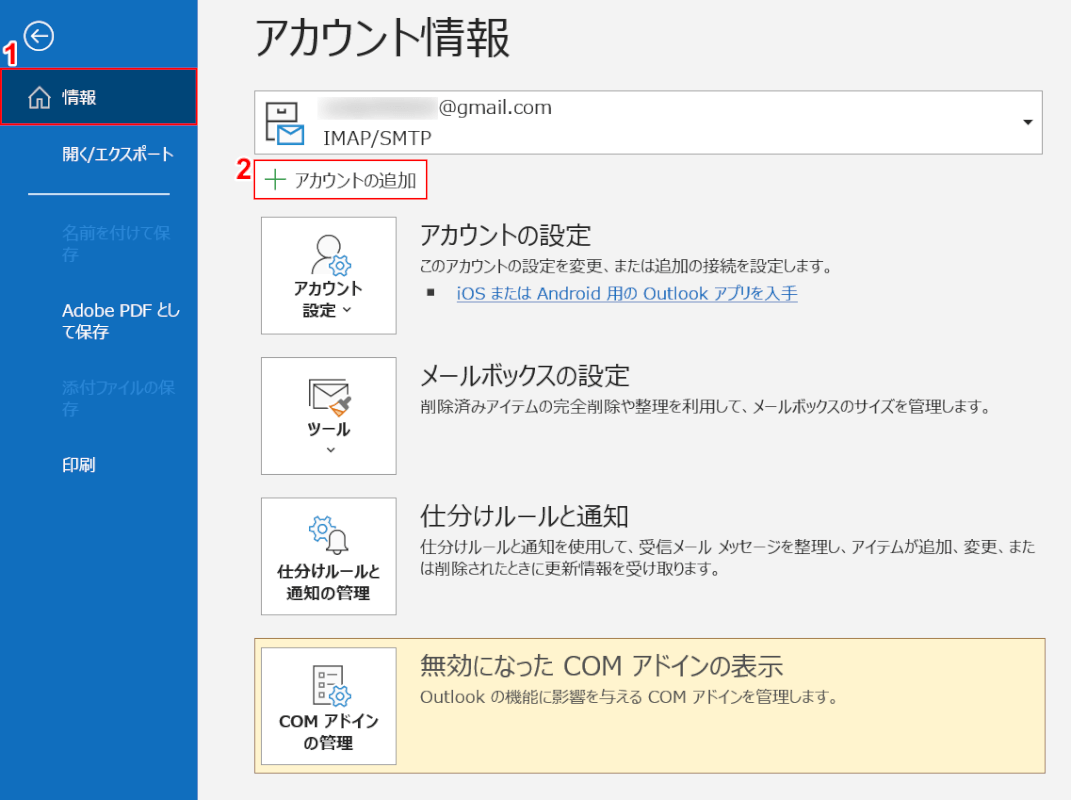This screenshot has height=800, width=1071.
Task: Select 添付ファイルの保存 in the sidebar
Action: pos(118,398)
